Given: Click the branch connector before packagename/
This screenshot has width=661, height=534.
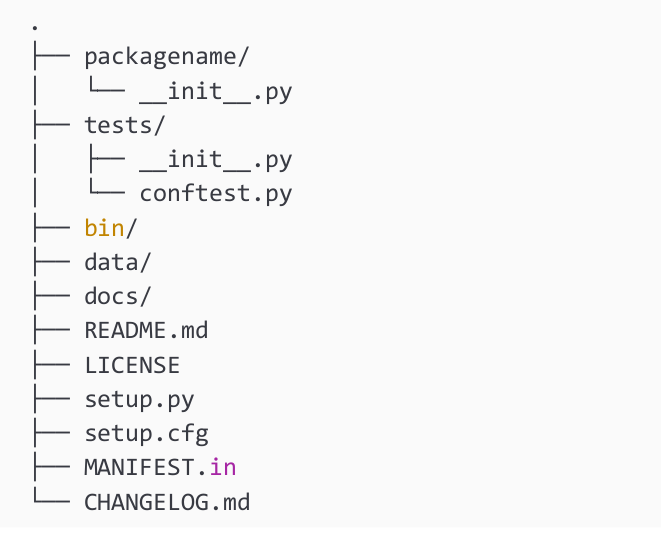Looking at the screenshot, I should tap(50, 57).
